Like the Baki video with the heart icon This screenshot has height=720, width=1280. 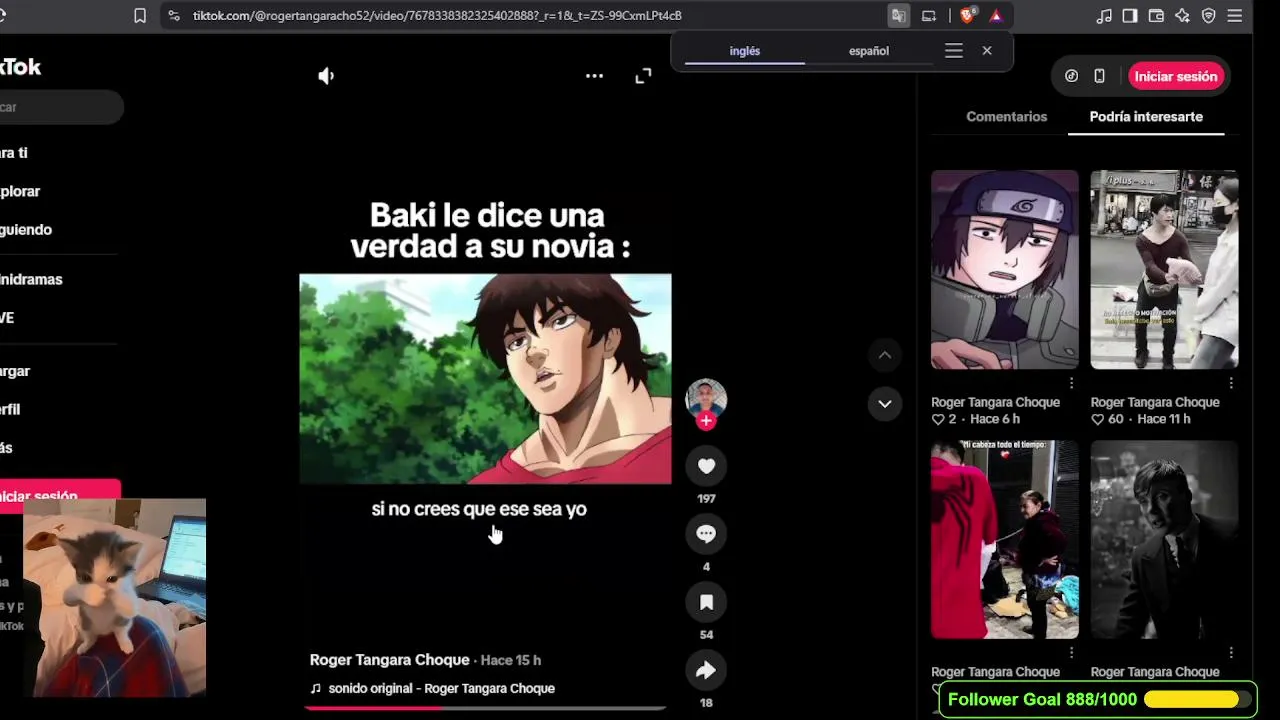706,466
